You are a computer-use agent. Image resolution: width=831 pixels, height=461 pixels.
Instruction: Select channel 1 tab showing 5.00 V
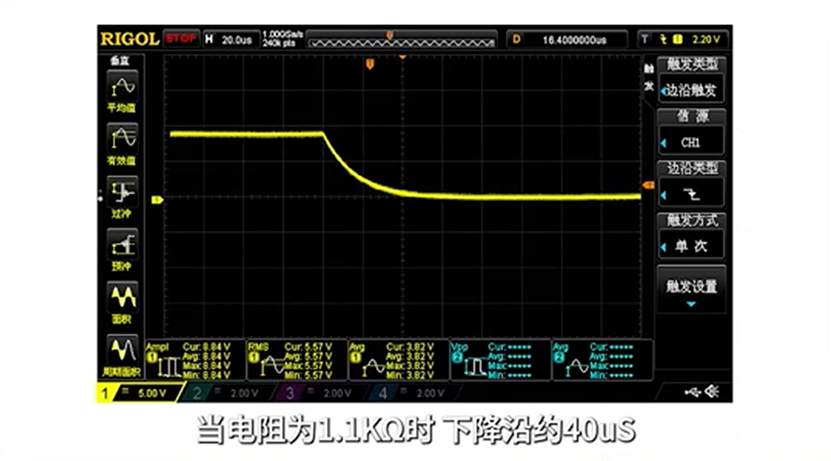140,393
